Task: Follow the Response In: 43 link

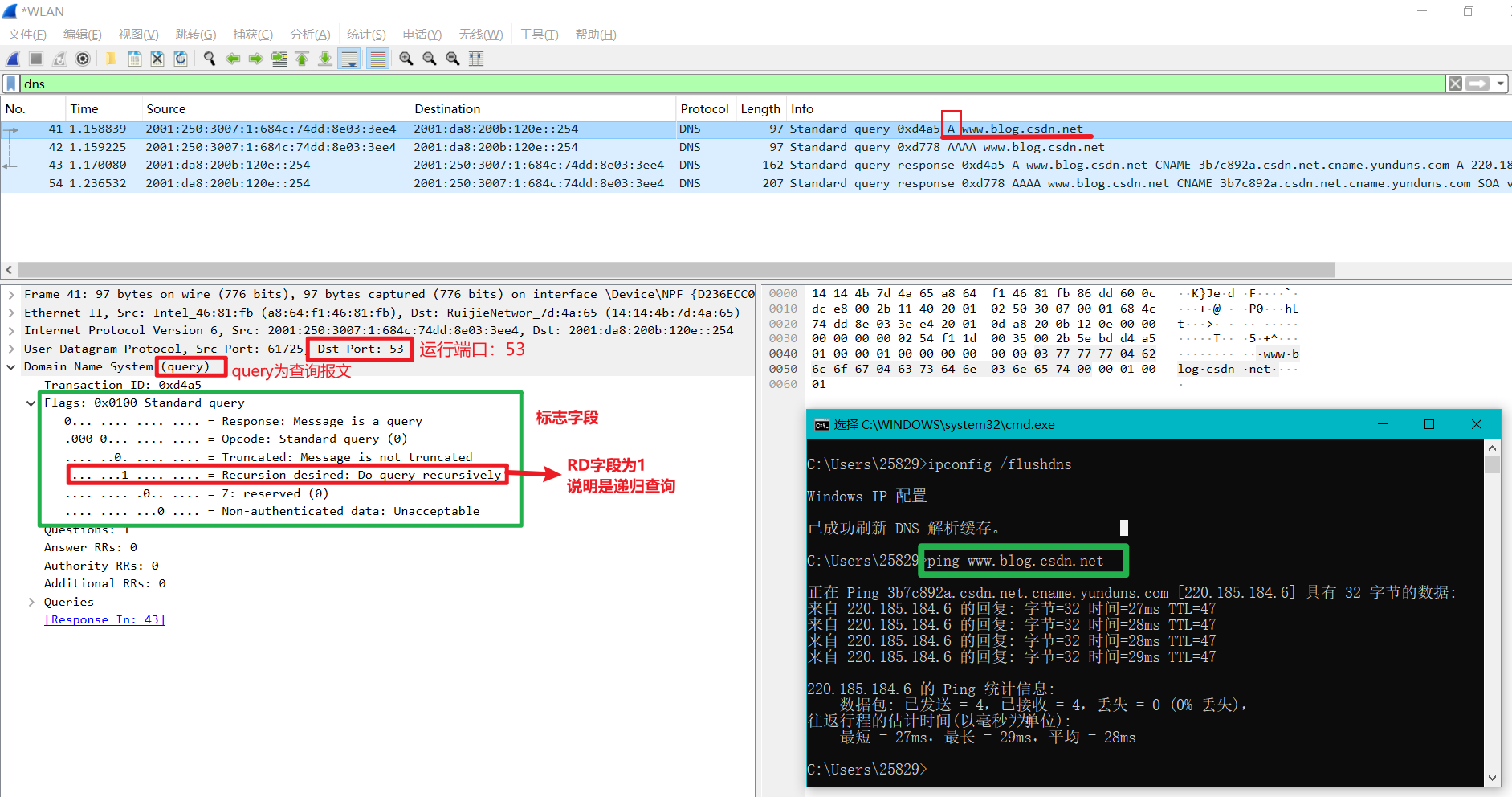Action: click(104, 619)
